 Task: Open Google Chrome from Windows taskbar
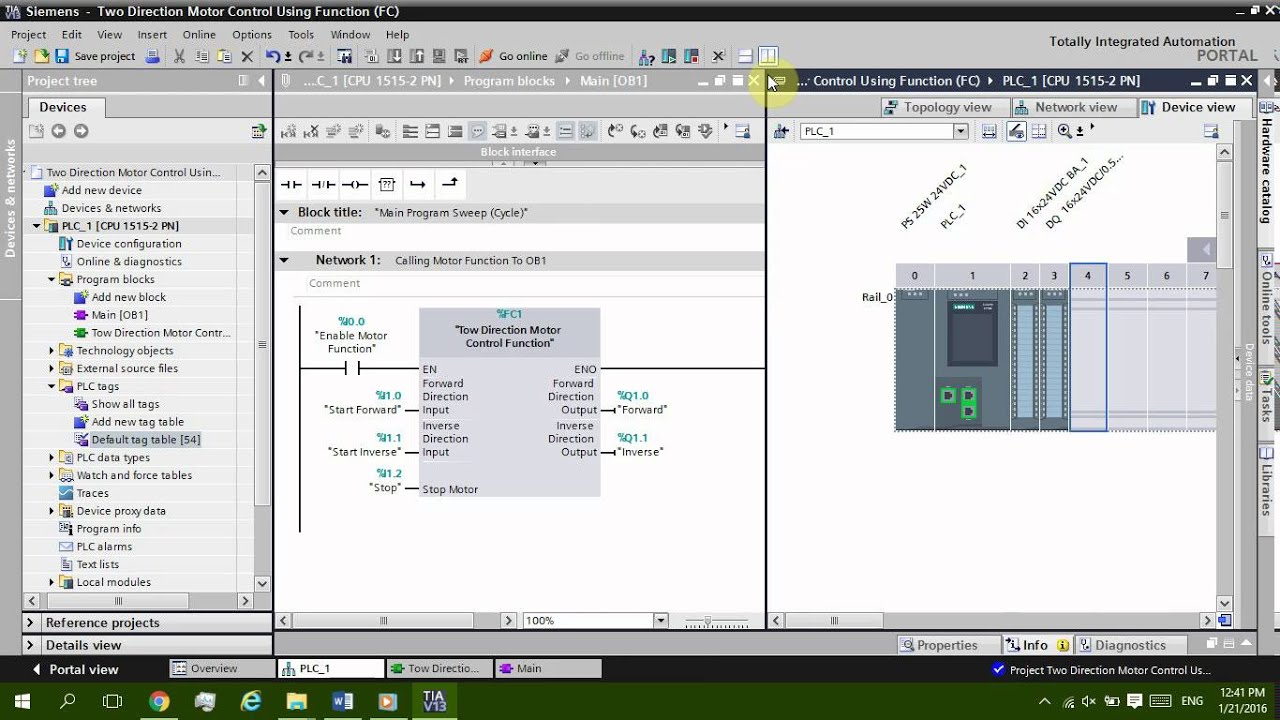(159, 701)
